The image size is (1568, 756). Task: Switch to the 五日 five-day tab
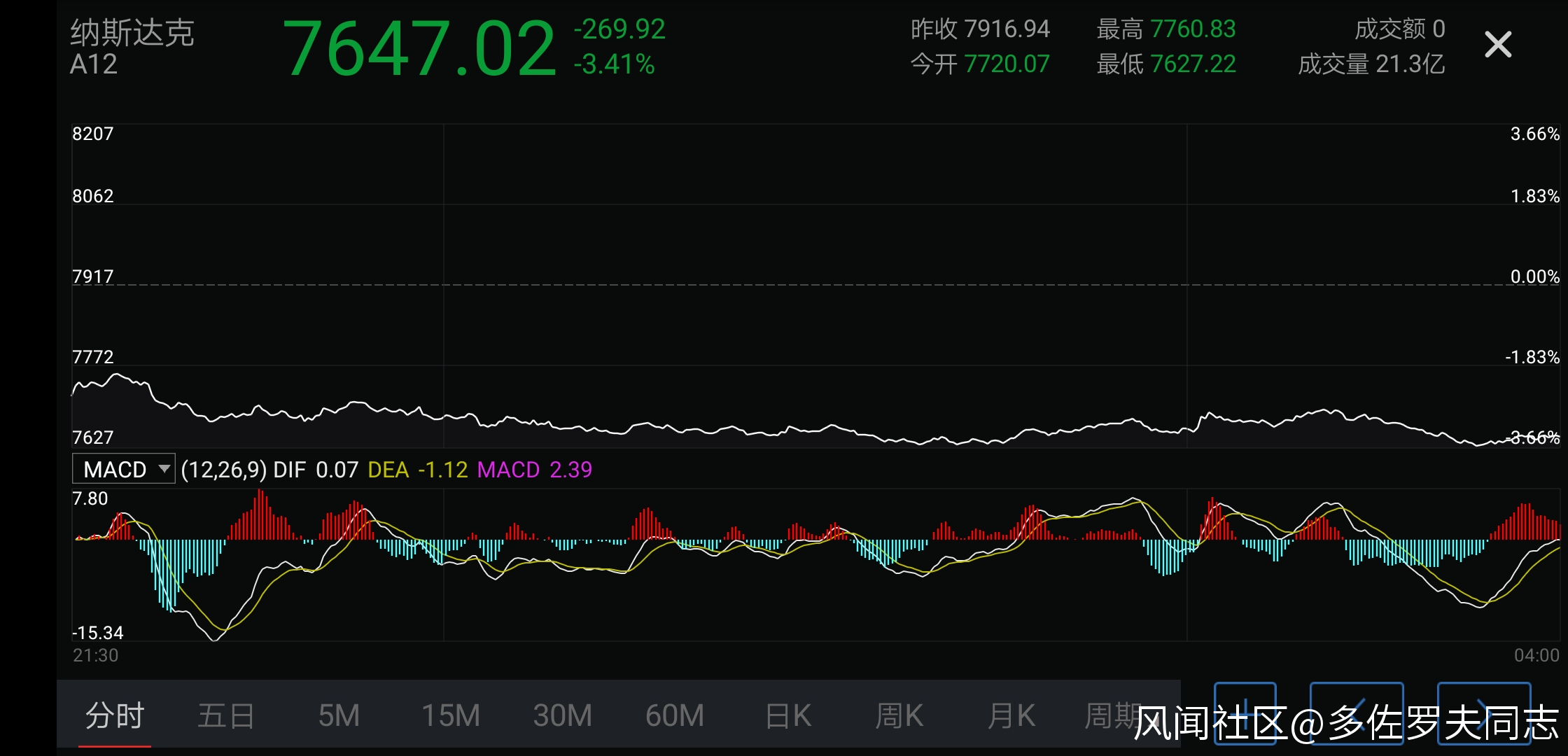[226, 715]
